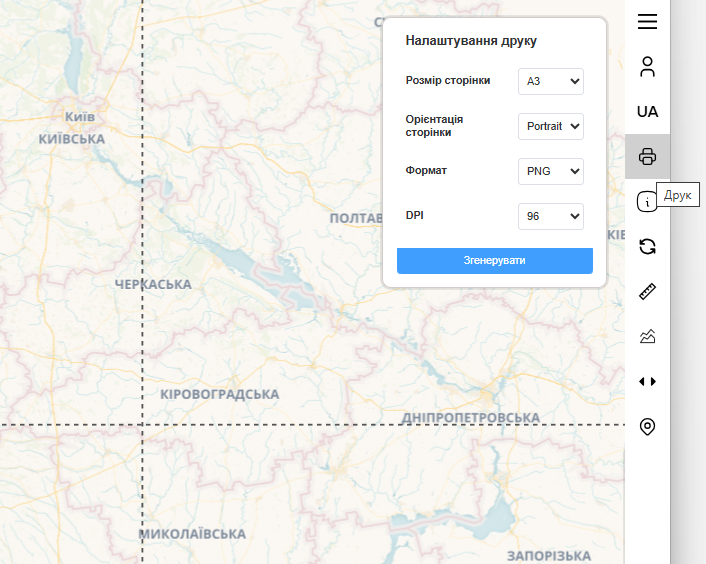This screenshot has height=564, width=706.
Task: Open the format dropdown showing PNG
Action: pyautogui.click(x=550, y=171)
